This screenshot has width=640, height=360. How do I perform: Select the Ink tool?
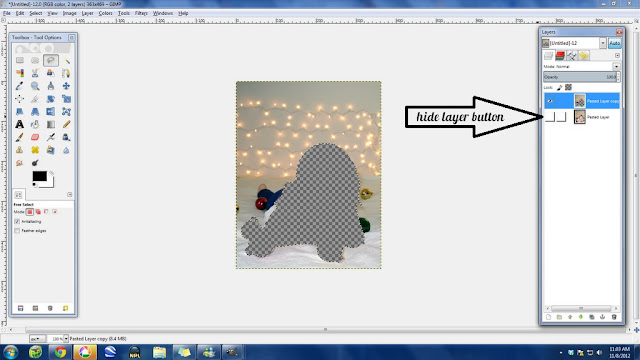coord(66,137)
